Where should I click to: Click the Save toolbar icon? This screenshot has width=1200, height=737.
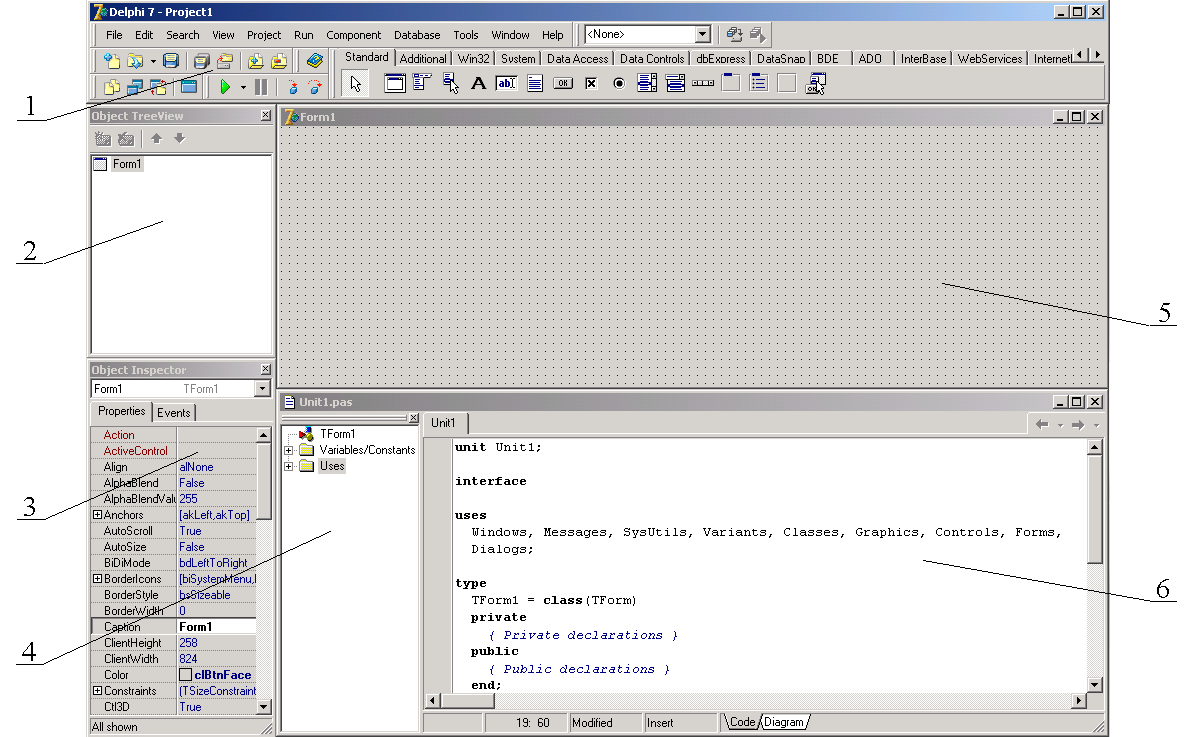click(171, 61)
